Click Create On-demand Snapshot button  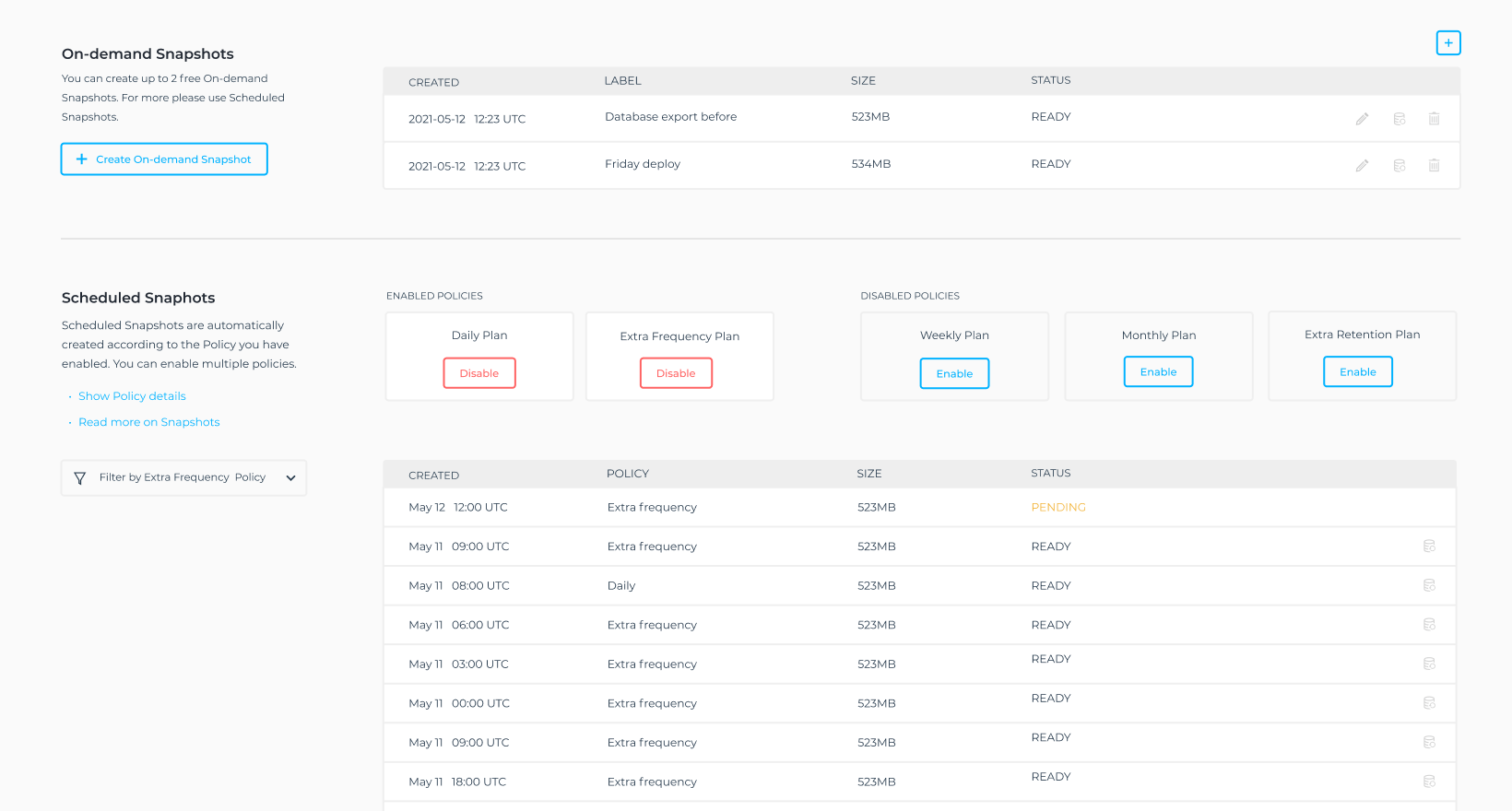164,159
